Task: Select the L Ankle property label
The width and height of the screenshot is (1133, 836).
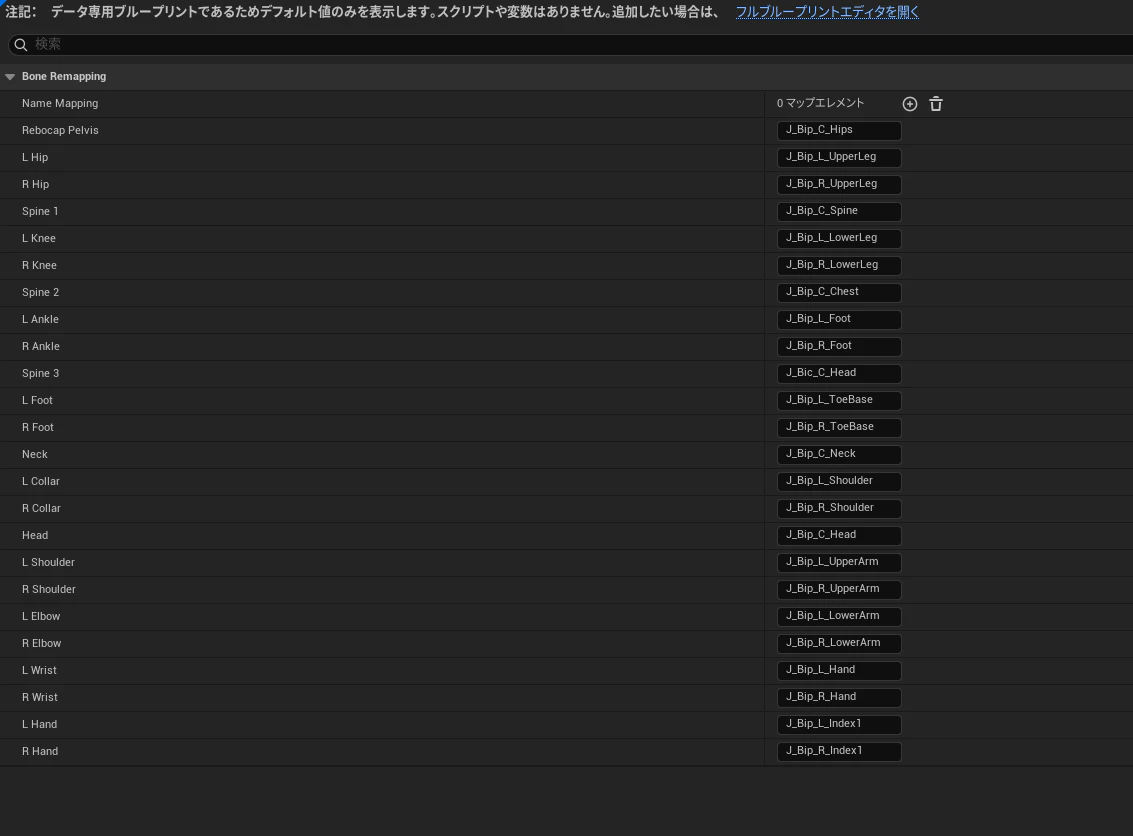Action: click(40, 319)
